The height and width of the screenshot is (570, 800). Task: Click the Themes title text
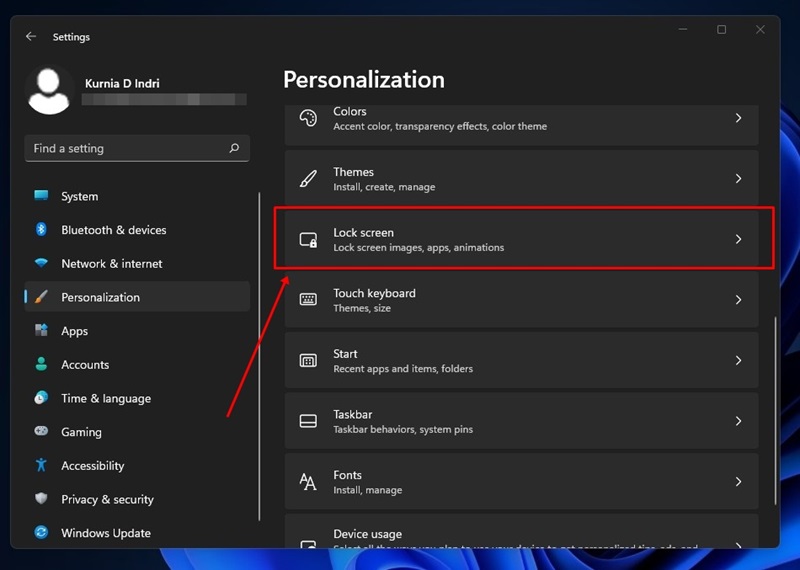353,172
